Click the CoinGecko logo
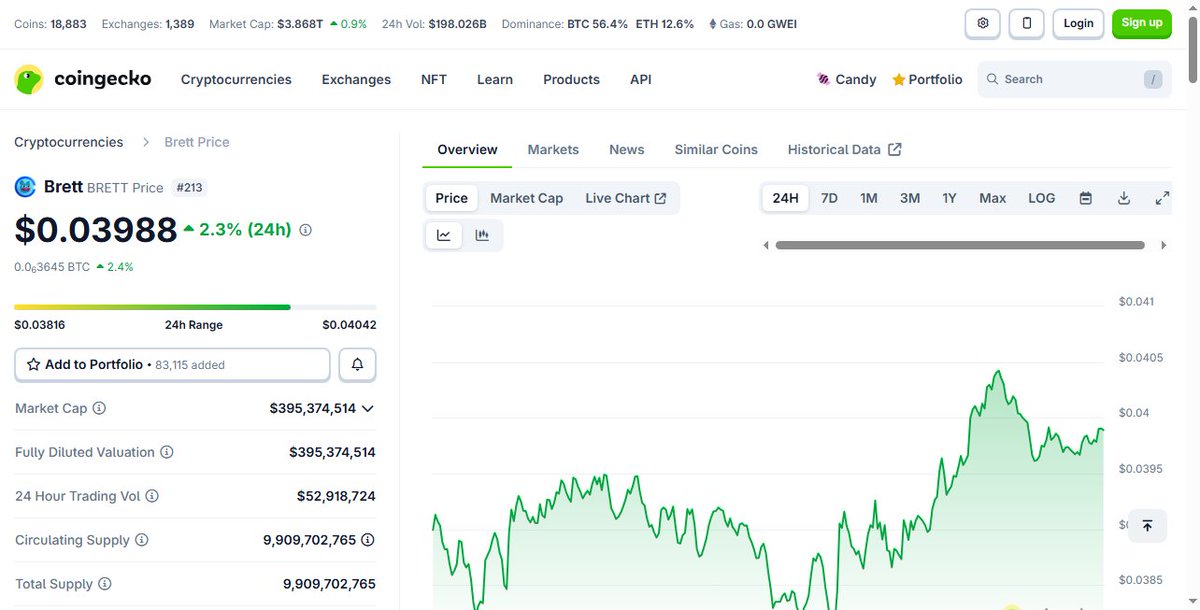Viewport: 1200px width, 610px height. click(83, 79)
